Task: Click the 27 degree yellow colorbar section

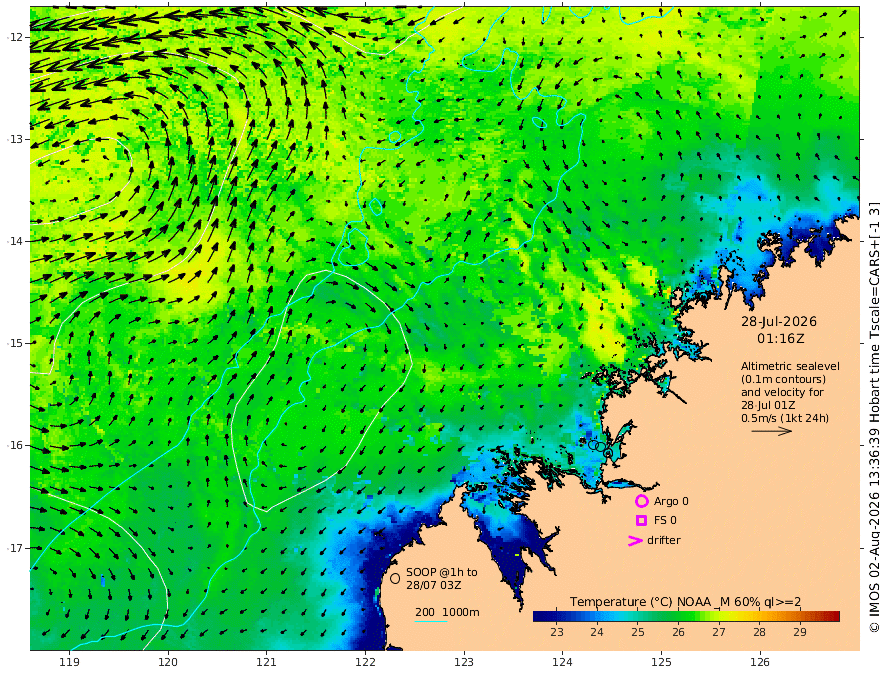Action: click(x=719, y=616)
